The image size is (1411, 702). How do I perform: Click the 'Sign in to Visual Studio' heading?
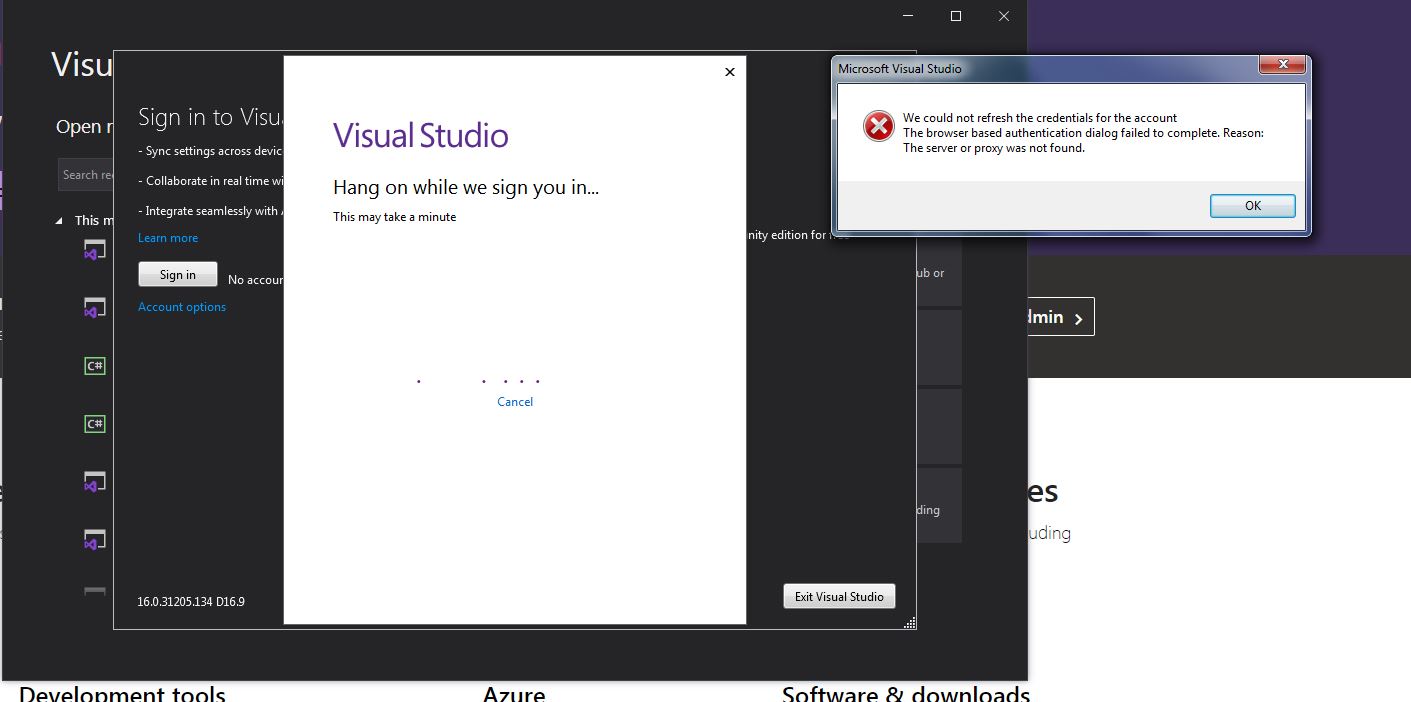click(x=211, y=117)
